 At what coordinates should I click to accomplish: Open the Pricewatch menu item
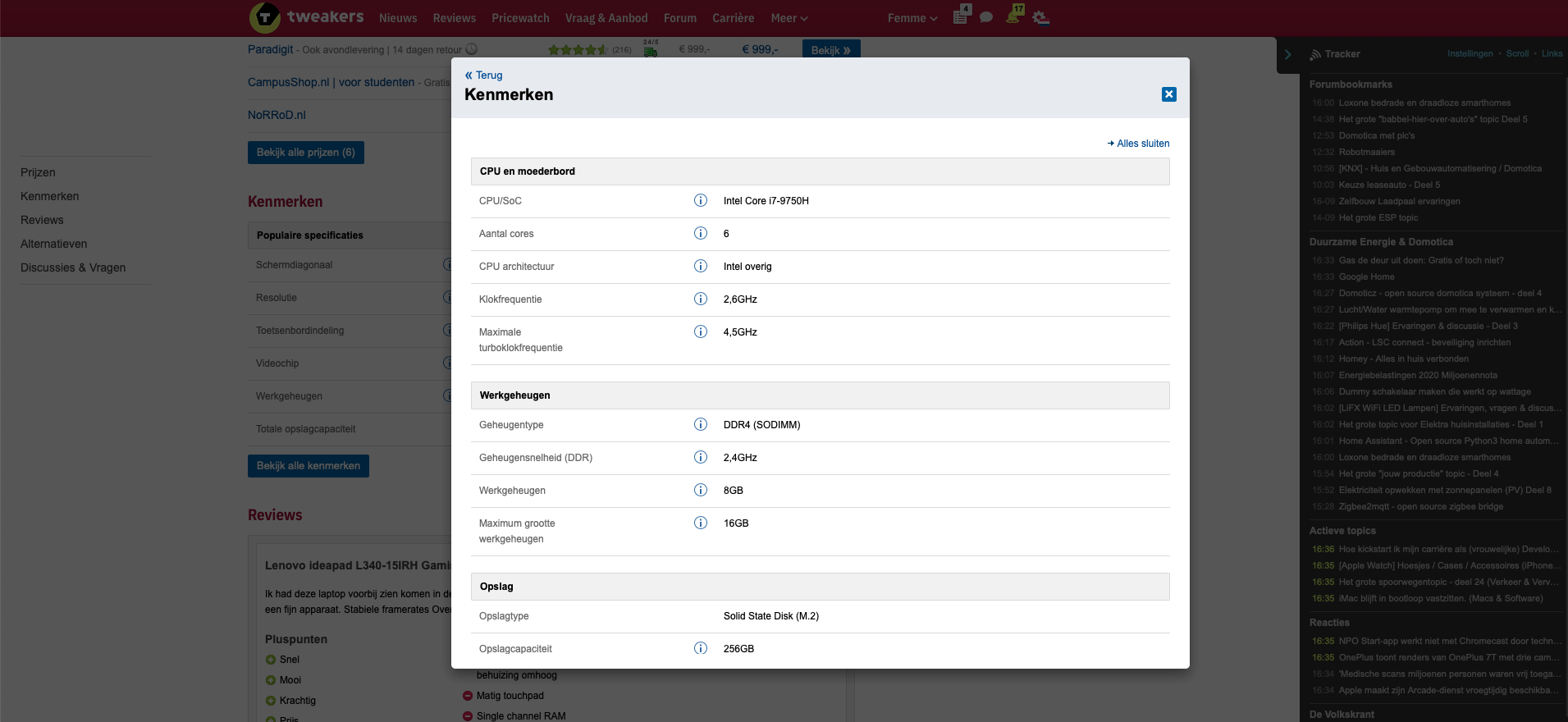click(520, 18)
